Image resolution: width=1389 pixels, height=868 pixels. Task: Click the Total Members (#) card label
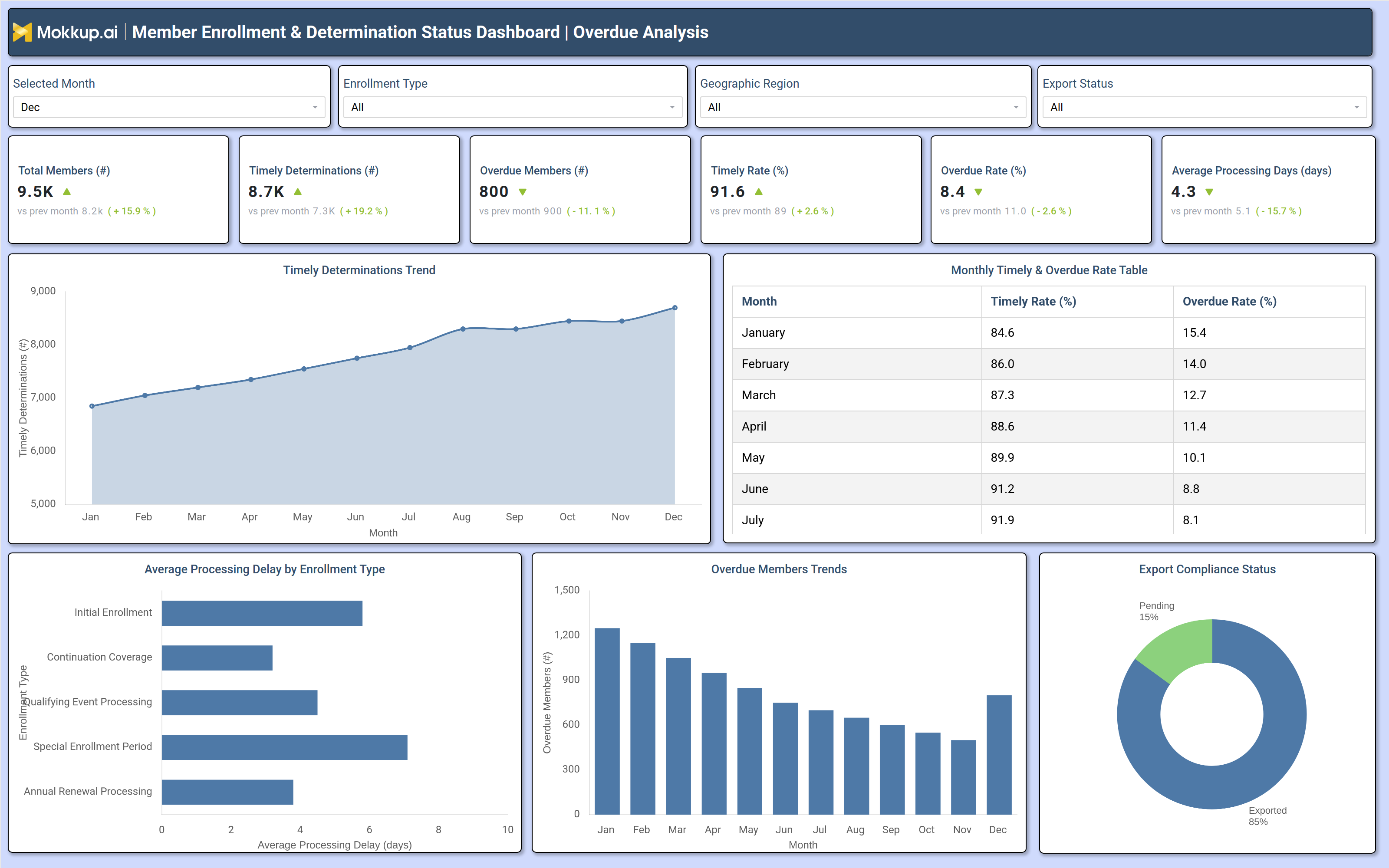(64, 171)
